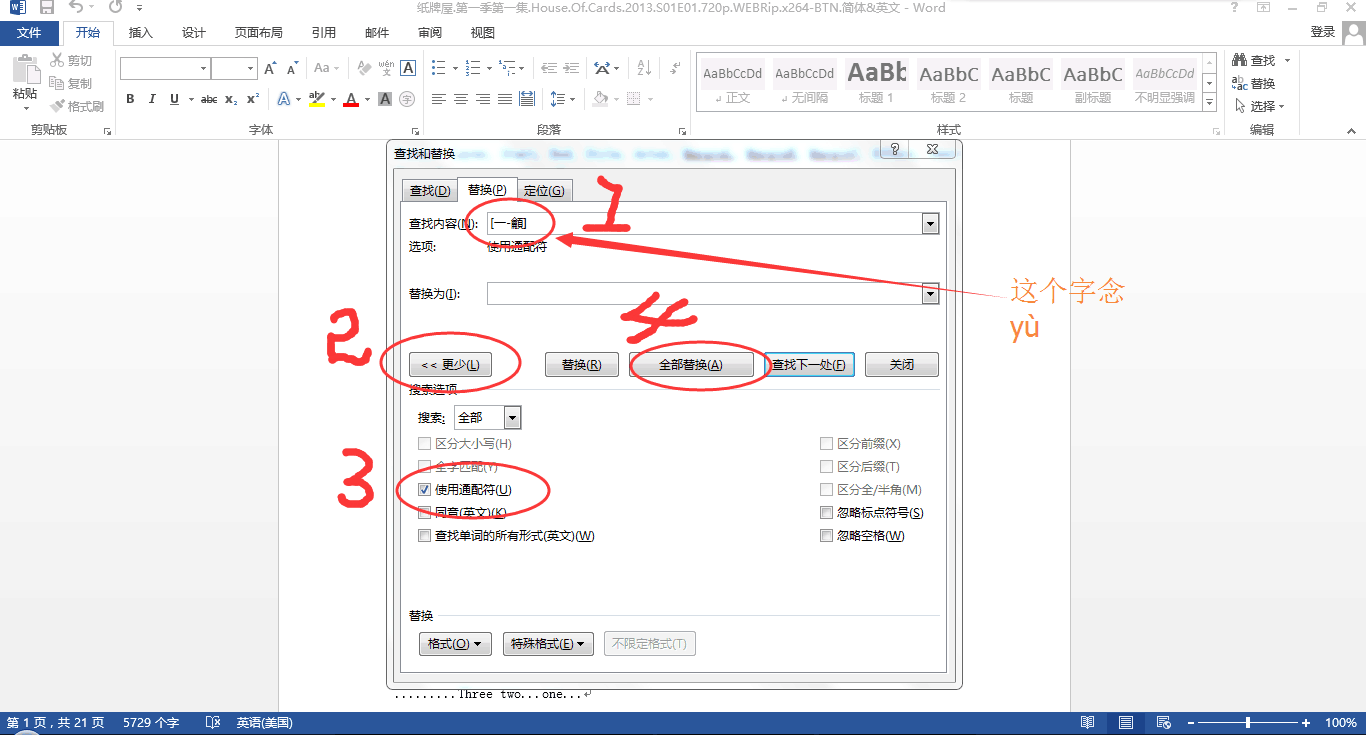Click the 查找下一处 button
1366x735 pixels.
(x=811, y=364)
